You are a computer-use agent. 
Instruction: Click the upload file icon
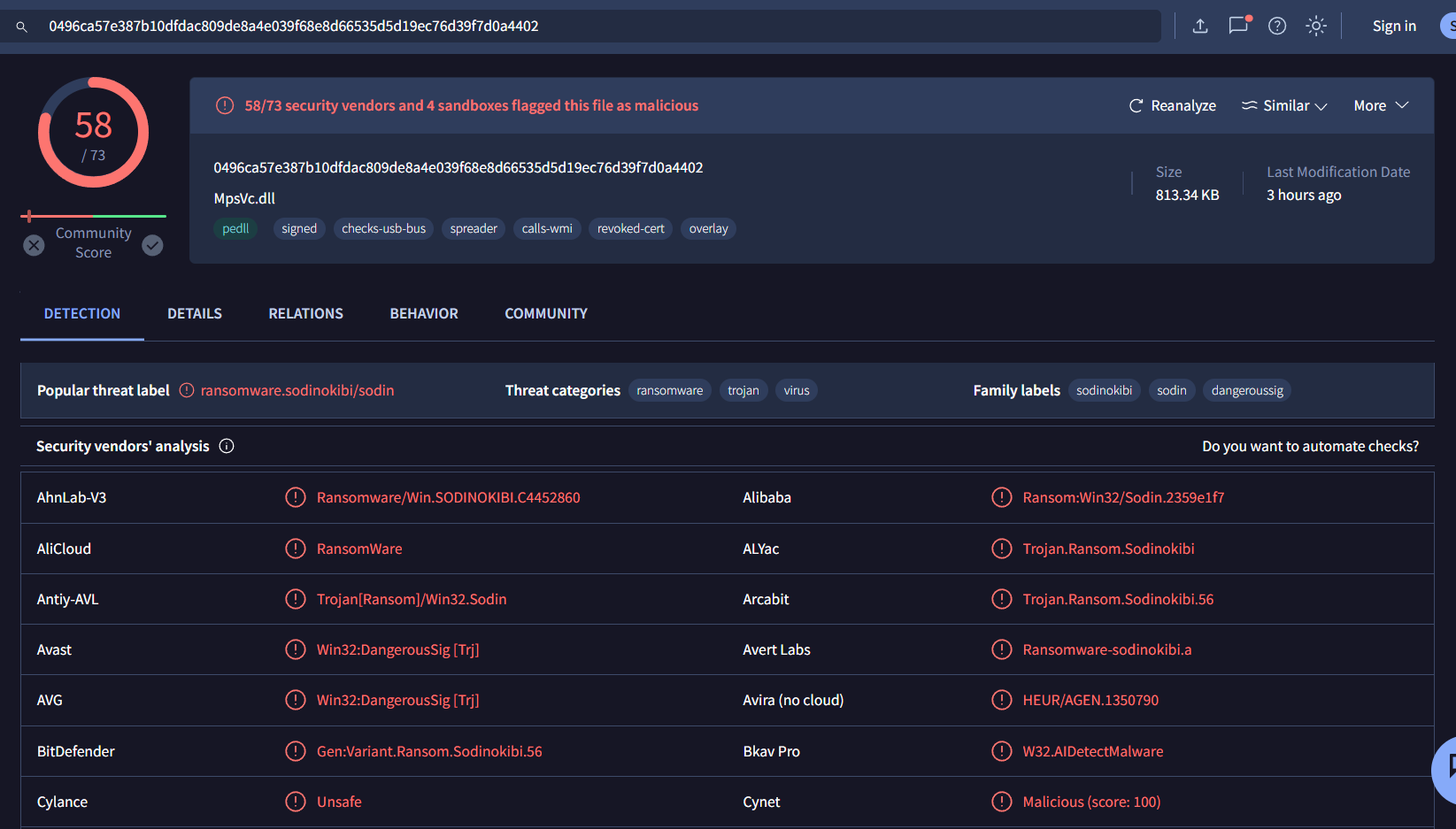pyautogui.click(x=1200, y=26)
